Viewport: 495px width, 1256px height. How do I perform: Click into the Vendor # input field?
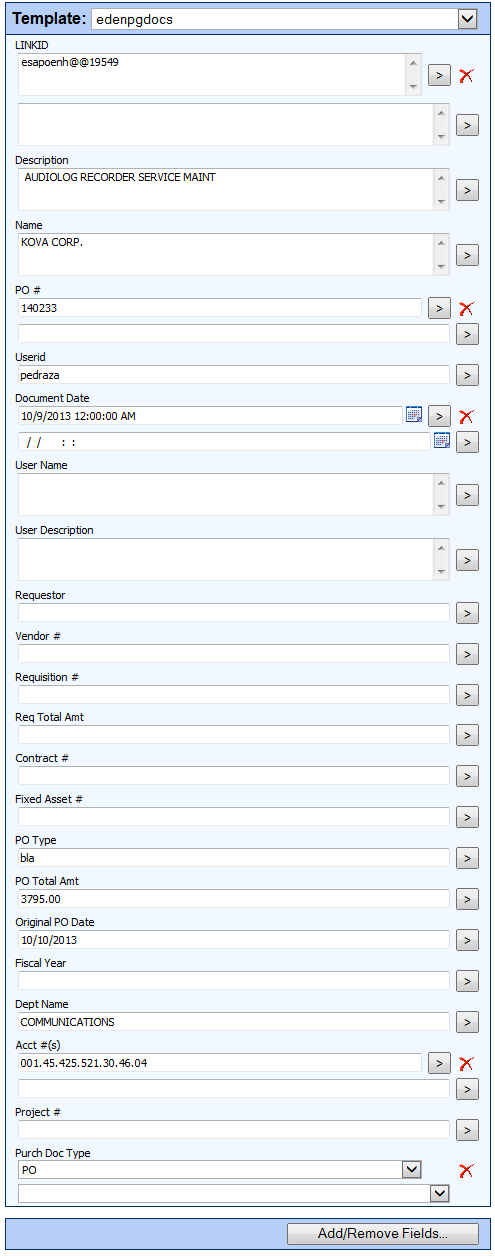point(234,653)
